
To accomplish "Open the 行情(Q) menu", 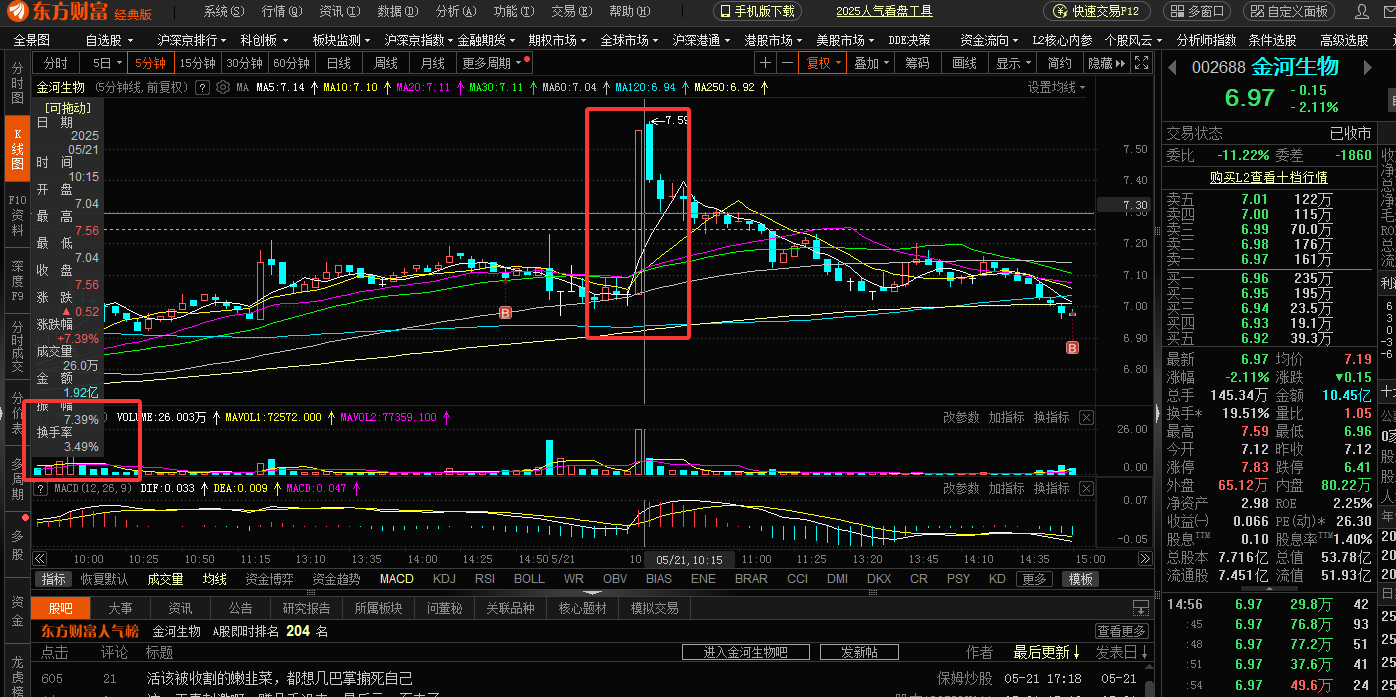I will [282, 11].
